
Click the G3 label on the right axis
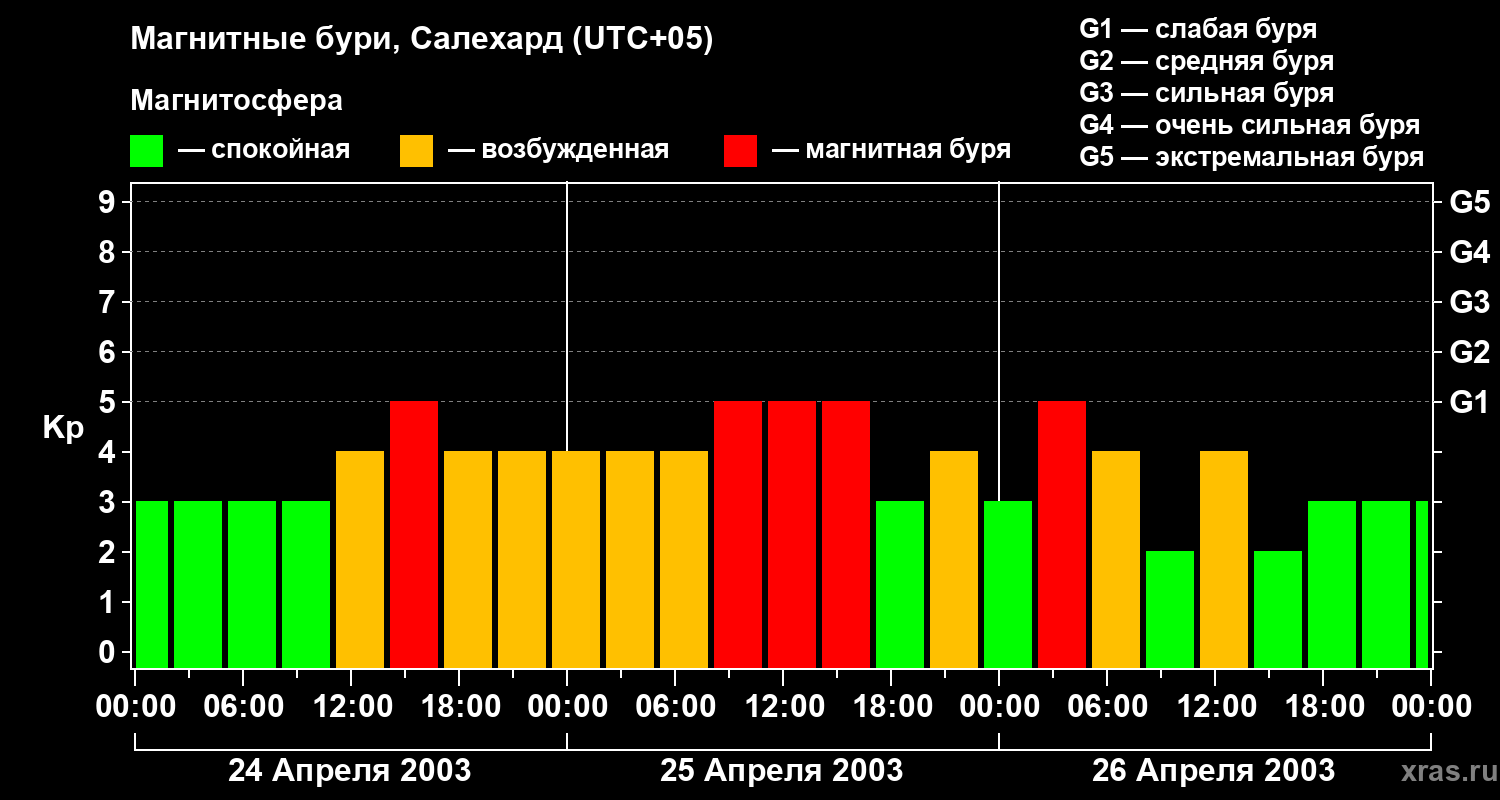click(x=1469, y=302)
